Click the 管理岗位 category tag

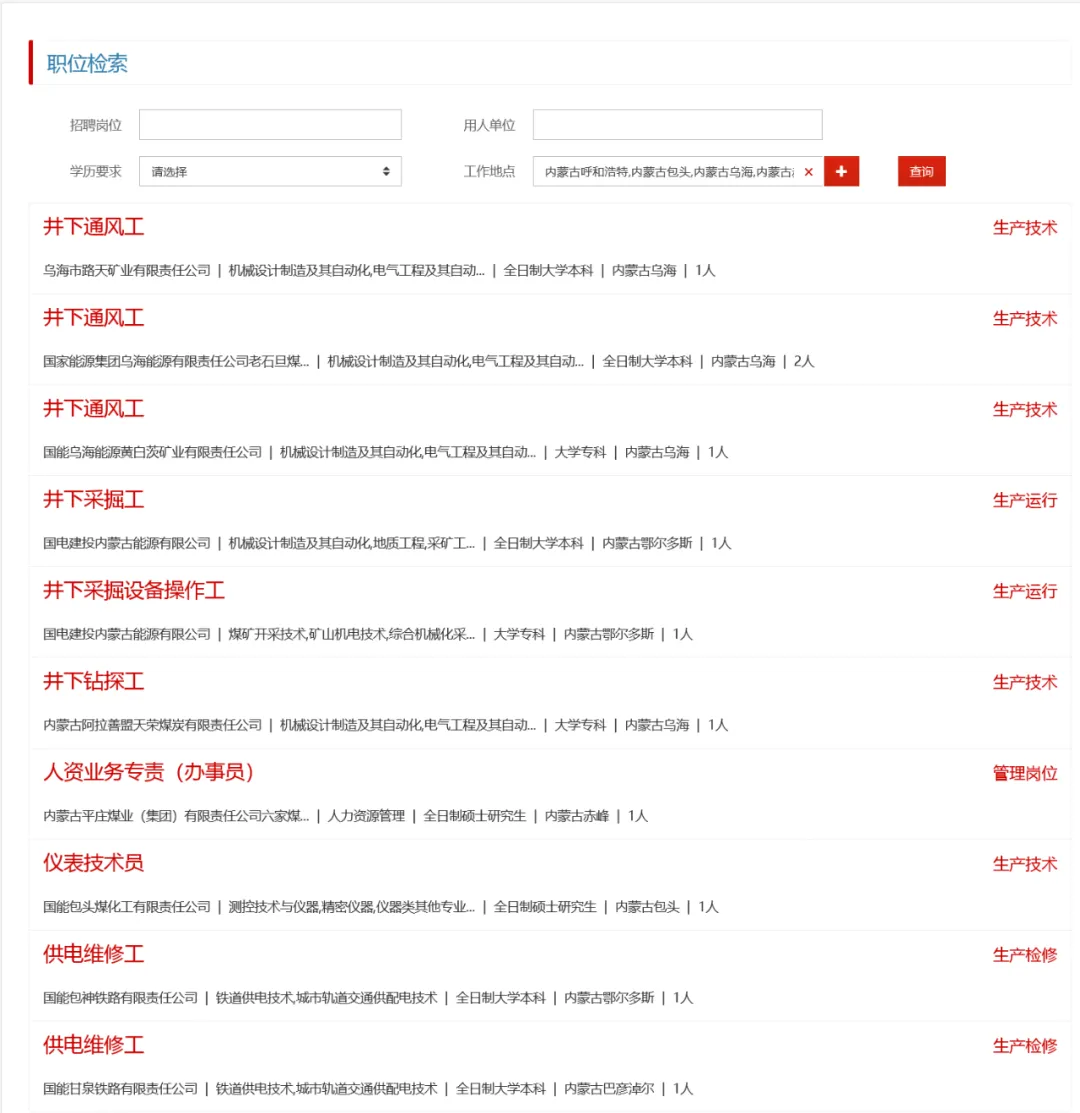coord(1025,773)
